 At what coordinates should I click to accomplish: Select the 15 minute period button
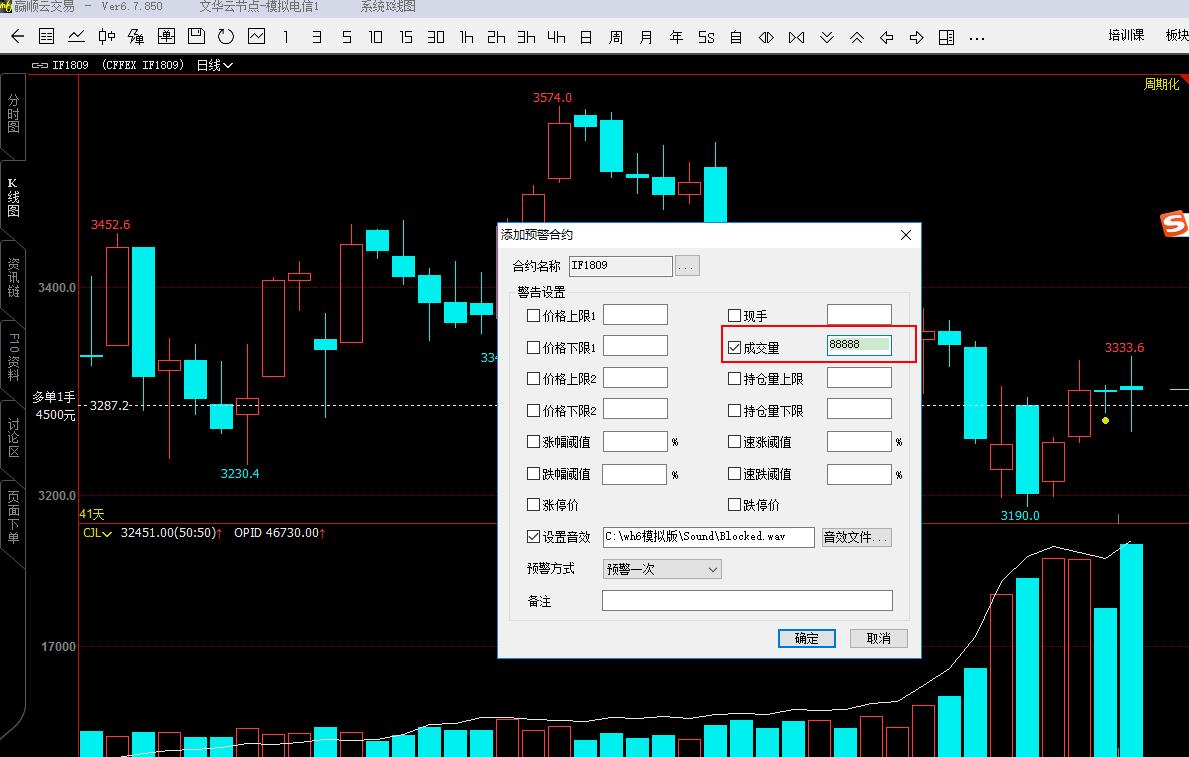[x=405, y=37]
